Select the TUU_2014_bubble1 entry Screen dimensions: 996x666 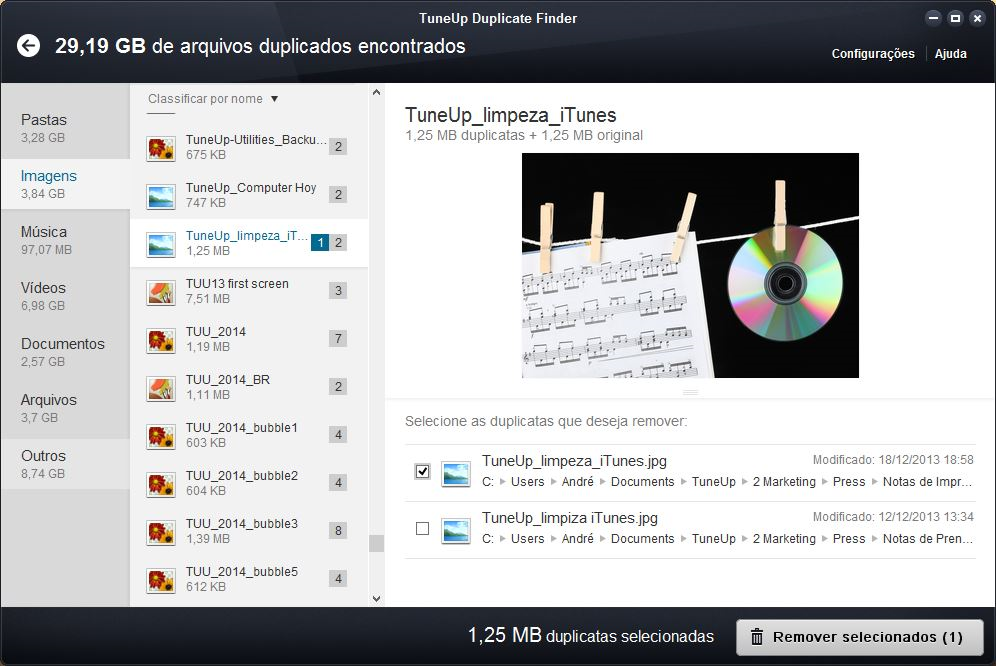click(x=249, y=435)
